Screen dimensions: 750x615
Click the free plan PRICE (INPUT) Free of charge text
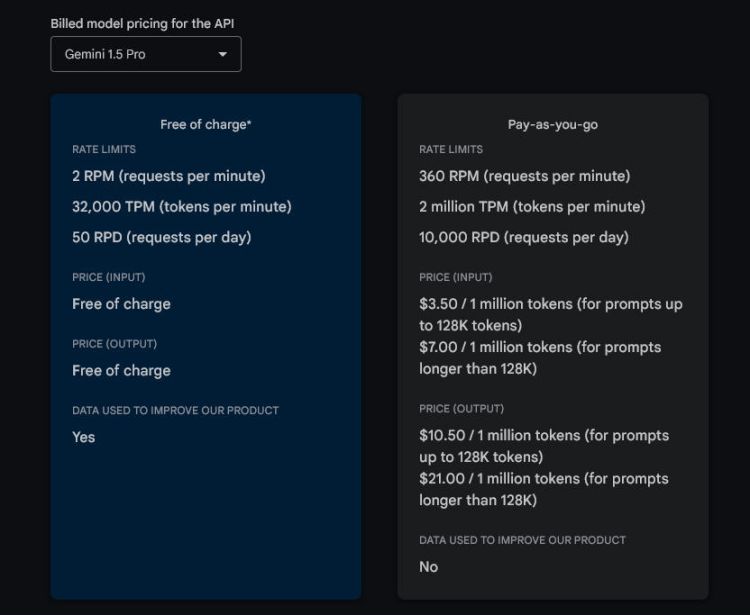(x=121, y=304)
